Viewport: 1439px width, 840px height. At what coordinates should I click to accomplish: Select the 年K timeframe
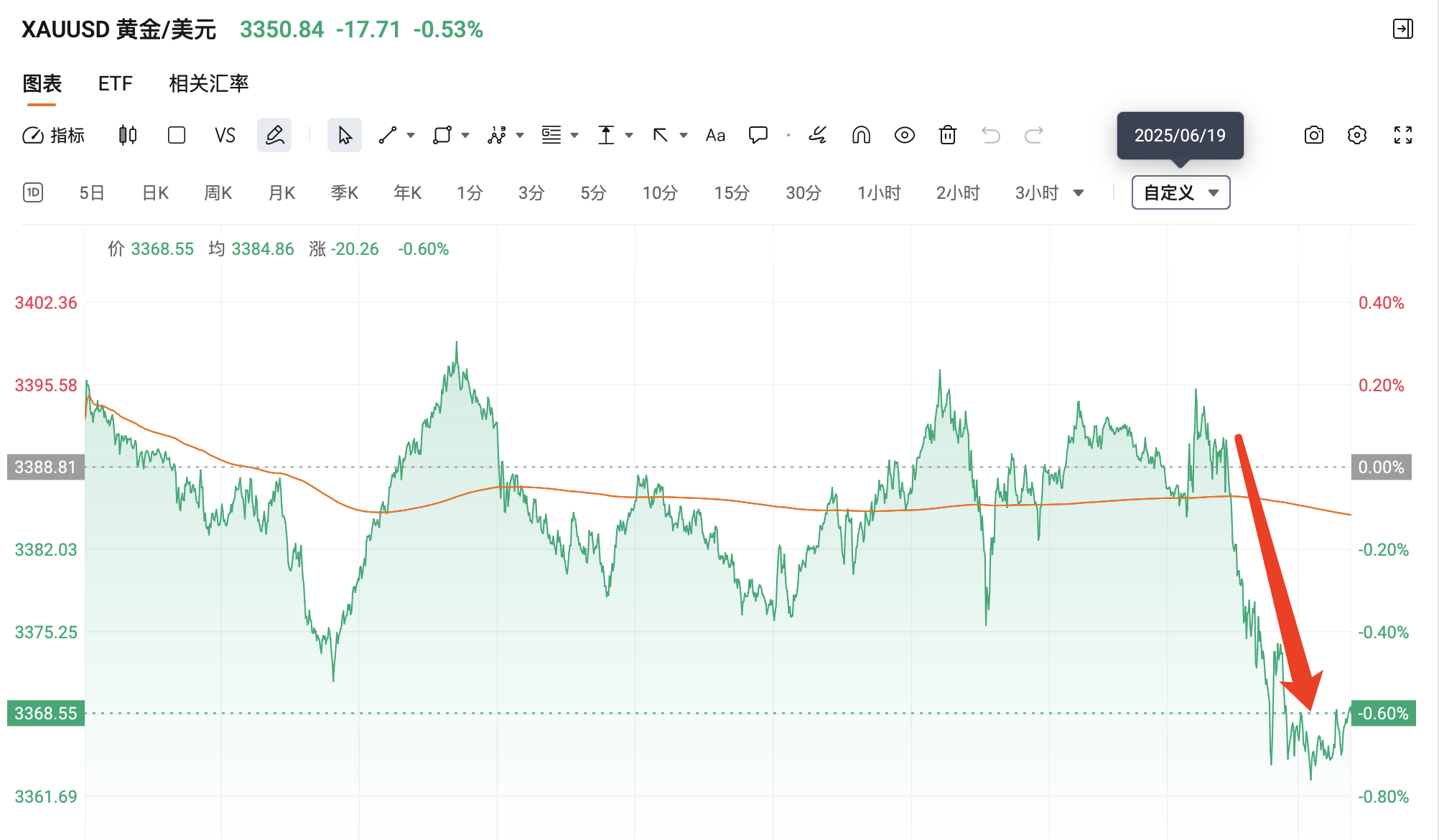(408, 192)
